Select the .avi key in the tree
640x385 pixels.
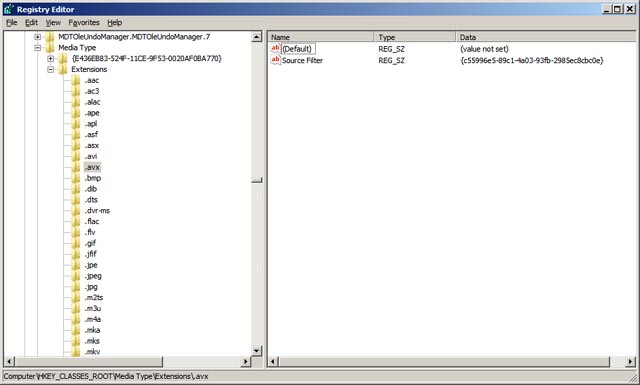coord(91,156)
